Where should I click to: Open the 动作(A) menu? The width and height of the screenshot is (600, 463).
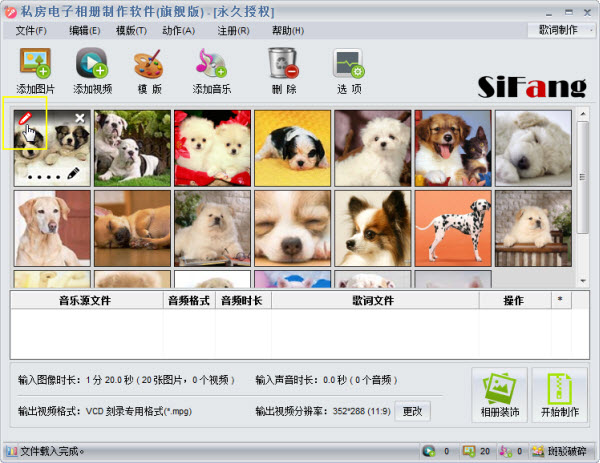point(178,30)
